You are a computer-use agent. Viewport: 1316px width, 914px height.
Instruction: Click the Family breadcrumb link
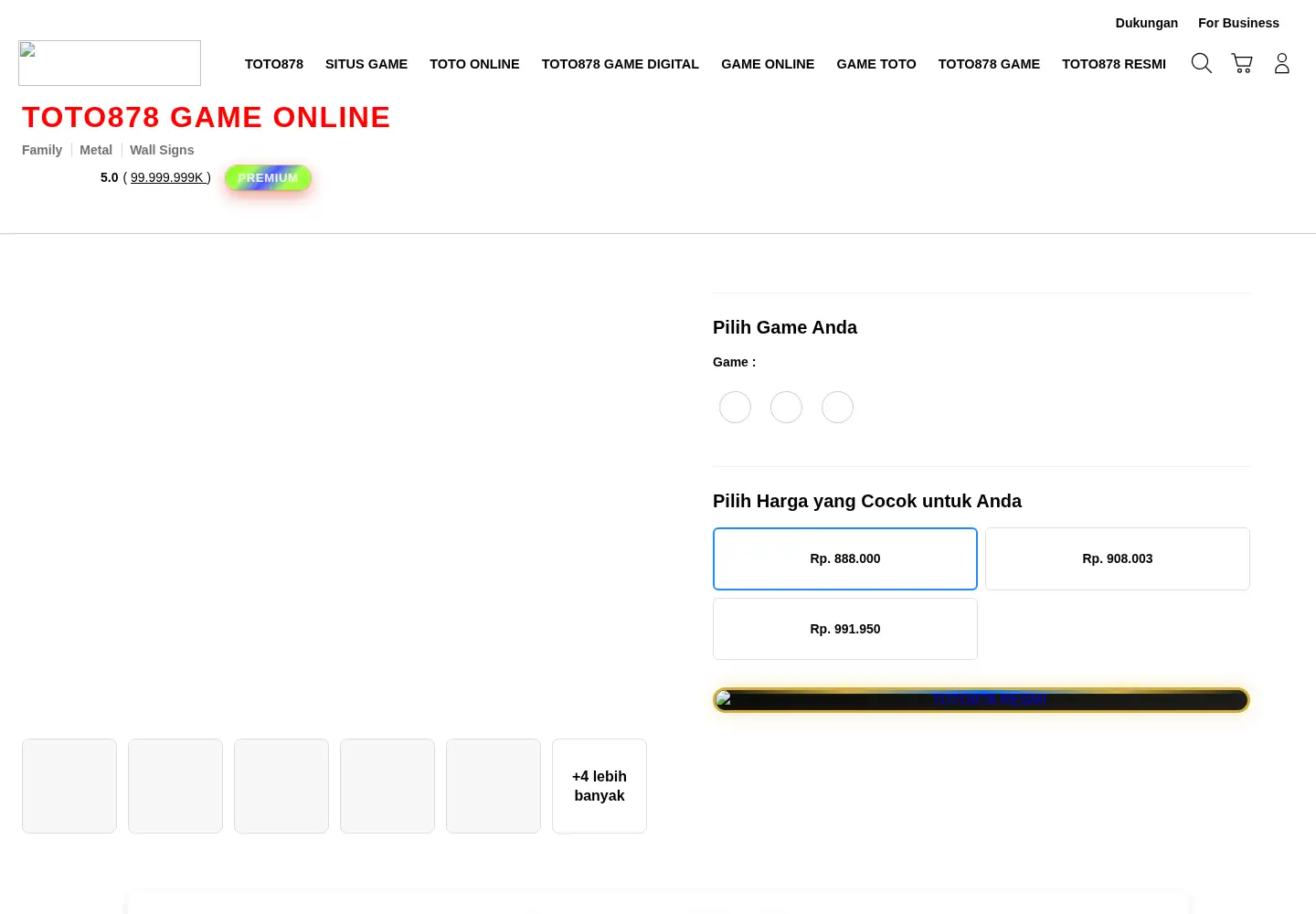tap(42, 150)
